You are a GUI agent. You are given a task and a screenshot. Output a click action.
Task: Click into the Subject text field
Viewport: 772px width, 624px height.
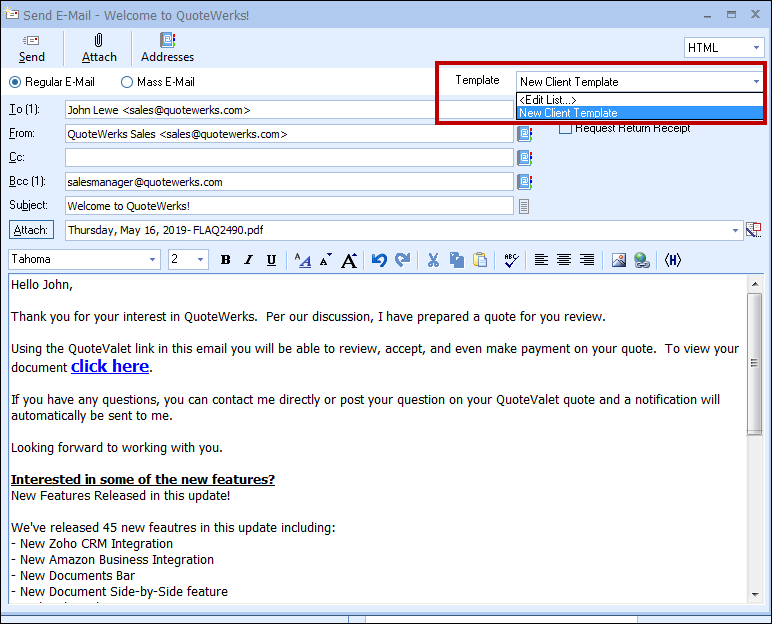point(288,206)
